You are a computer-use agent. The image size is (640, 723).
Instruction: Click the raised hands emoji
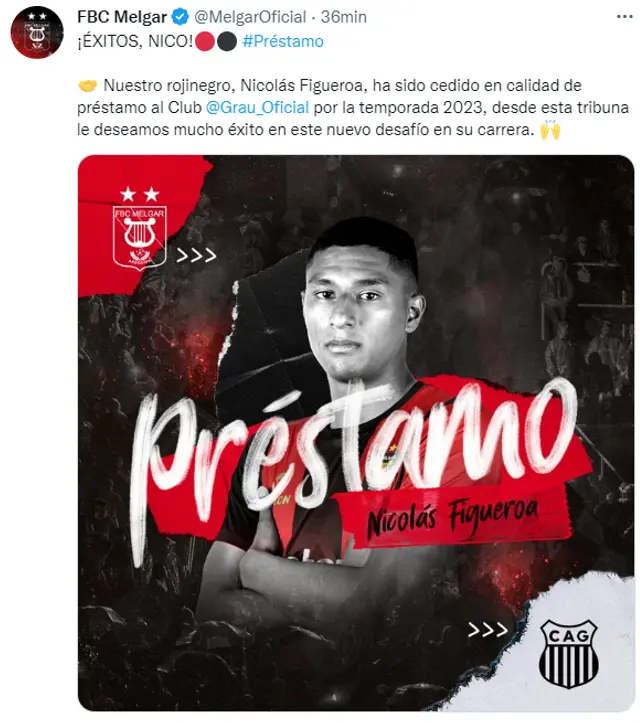550,130
